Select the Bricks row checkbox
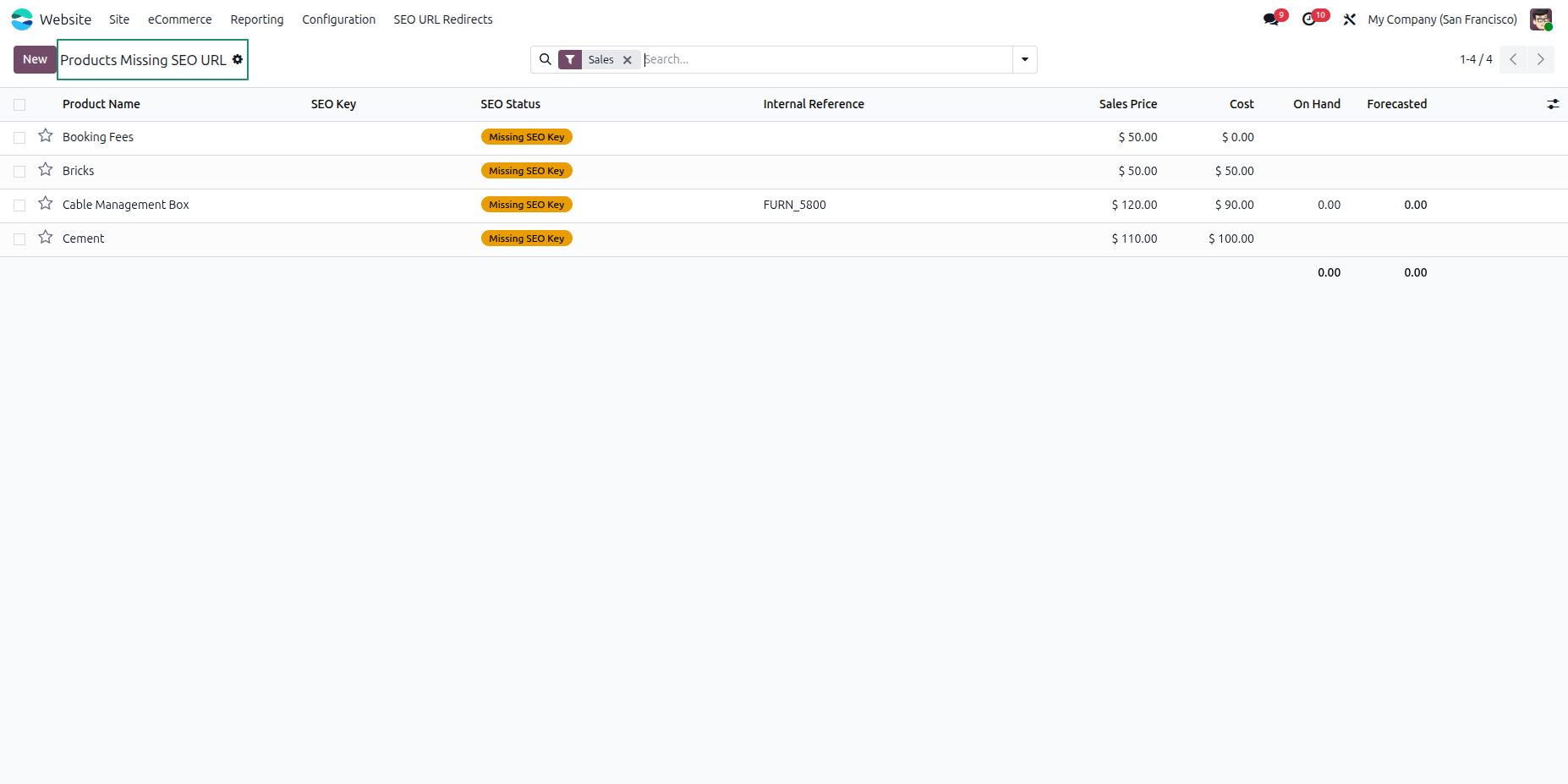This screenshot has width=1568, height=784. pos(19,172)
